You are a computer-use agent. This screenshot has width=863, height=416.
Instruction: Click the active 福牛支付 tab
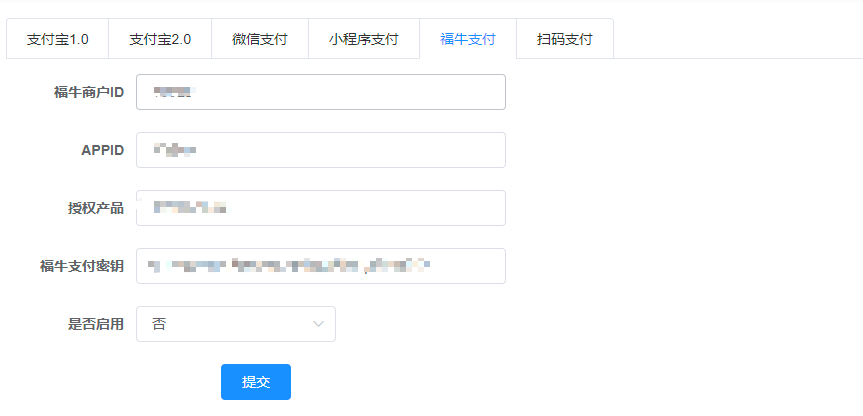click(x=468, y=40)
